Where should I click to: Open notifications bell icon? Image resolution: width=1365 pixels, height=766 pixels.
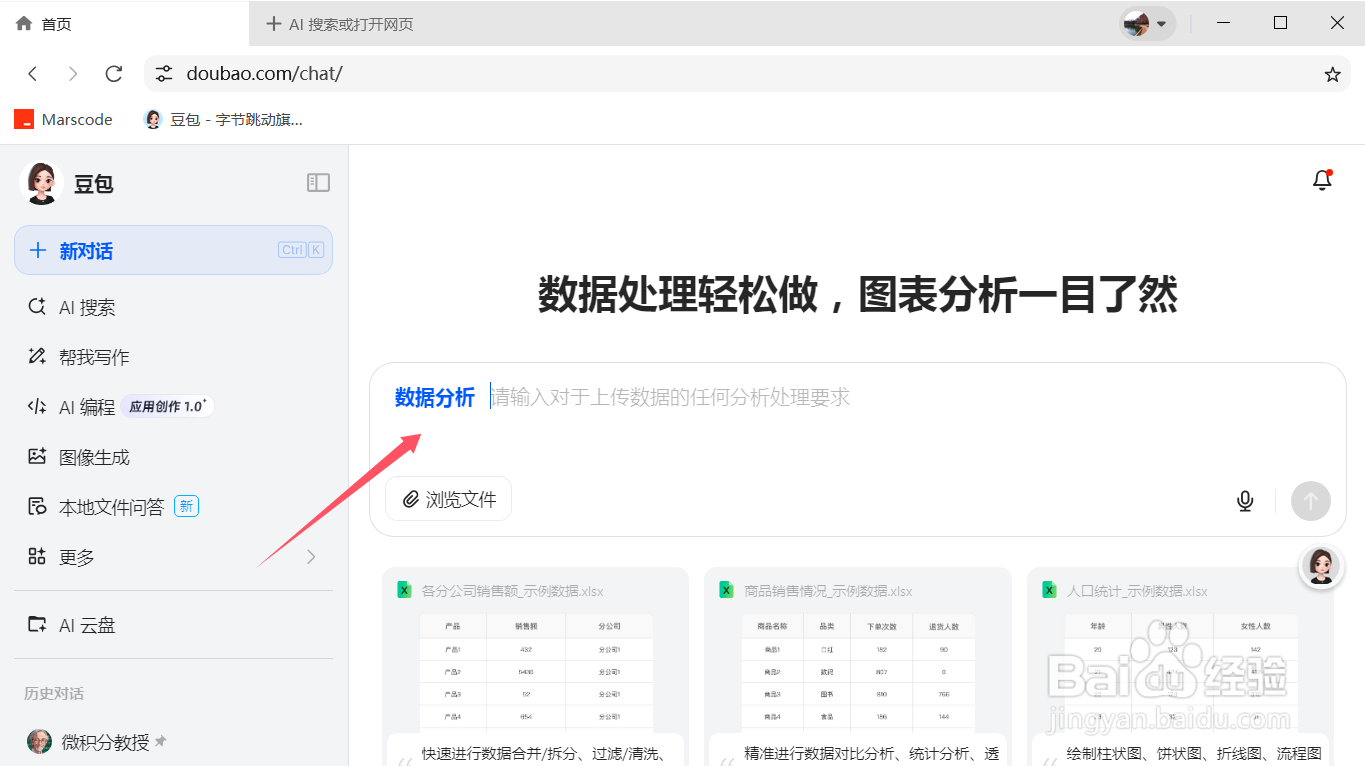[x=1322, y=180]
